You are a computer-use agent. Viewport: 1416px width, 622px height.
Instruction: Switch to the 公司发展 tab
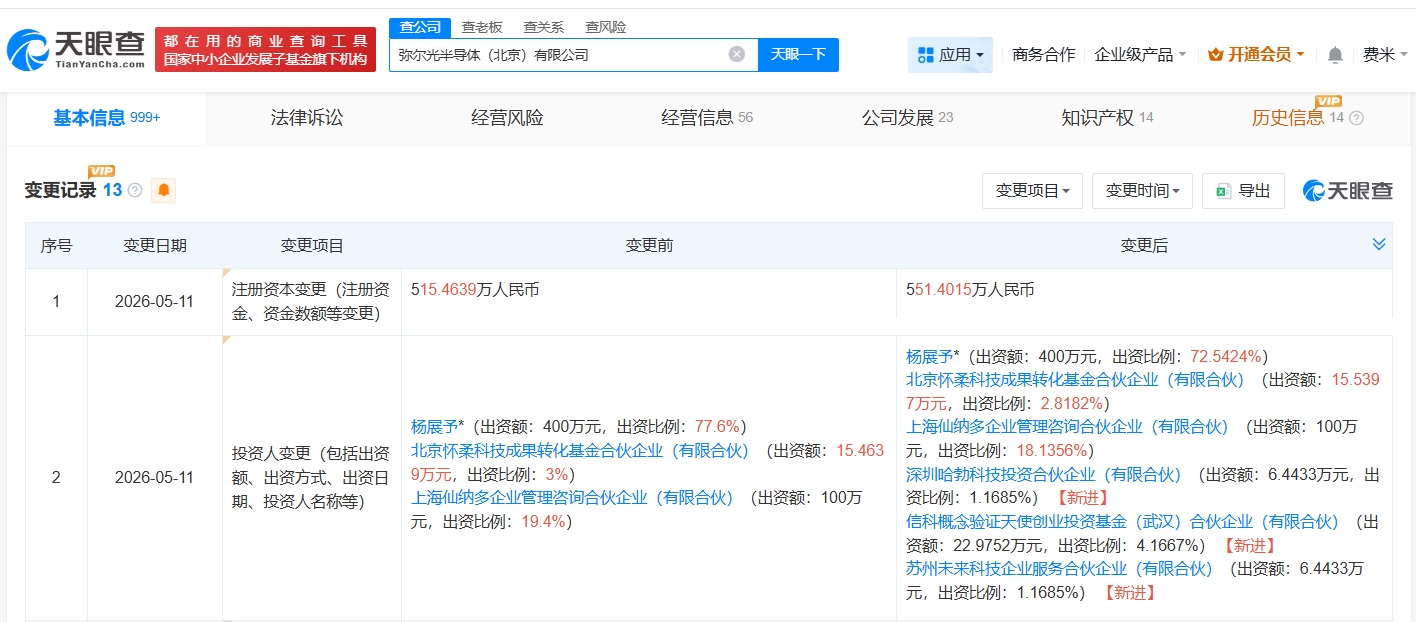click(907, 118)
